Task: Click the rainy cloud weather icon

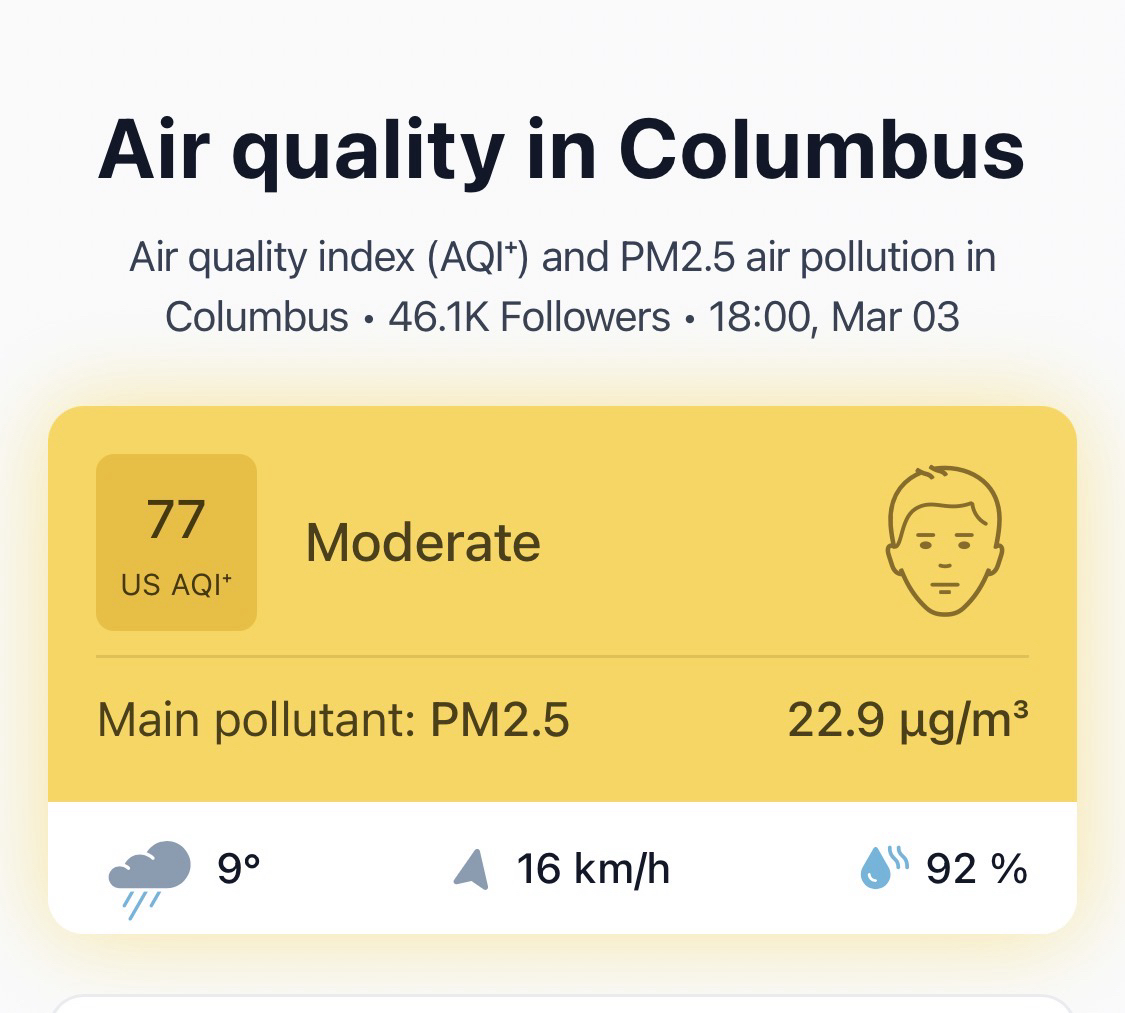Action: tap(150, 872)
